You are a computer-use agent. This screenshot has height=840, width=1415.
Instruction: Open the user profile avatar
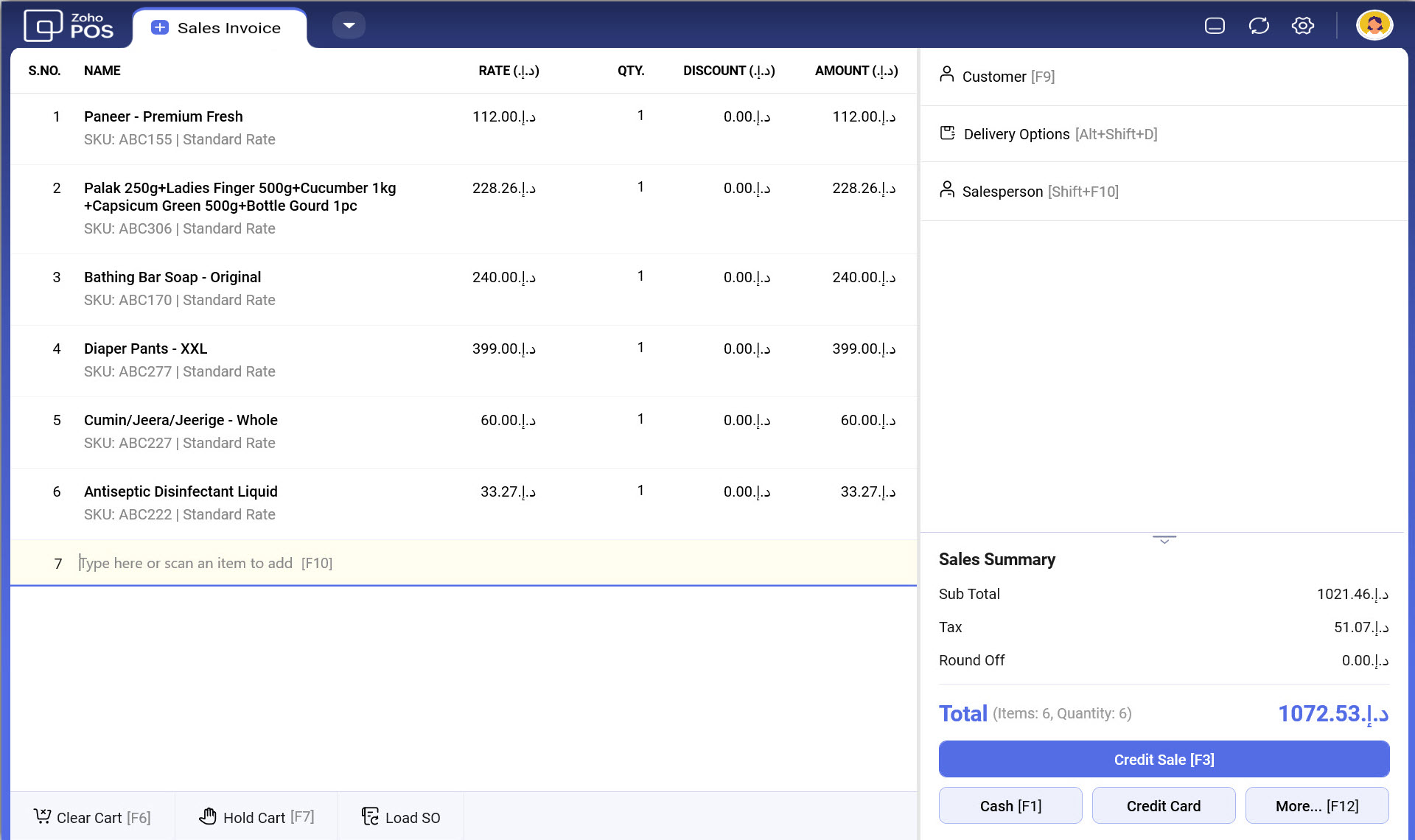[x=1374, y=26]
